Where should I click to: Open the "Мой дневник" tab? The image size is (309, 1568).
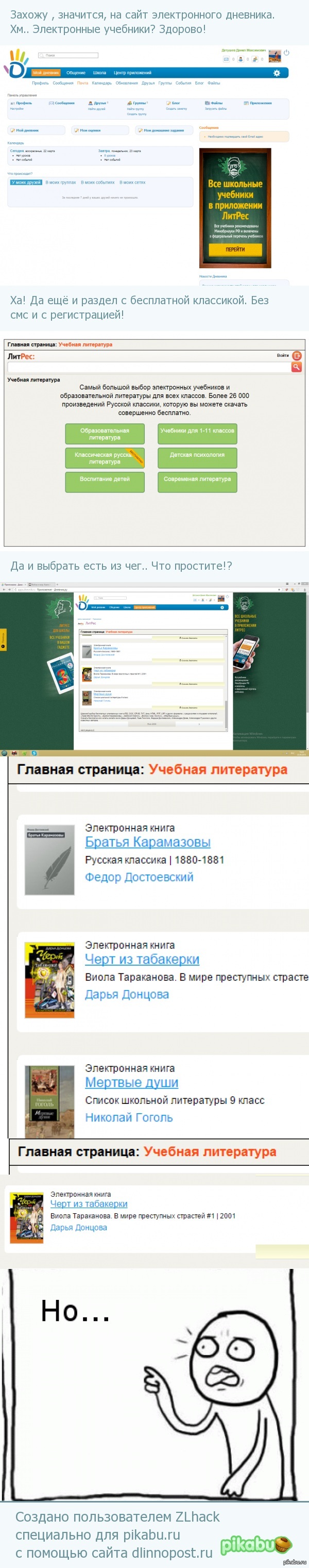coord(46,73)
